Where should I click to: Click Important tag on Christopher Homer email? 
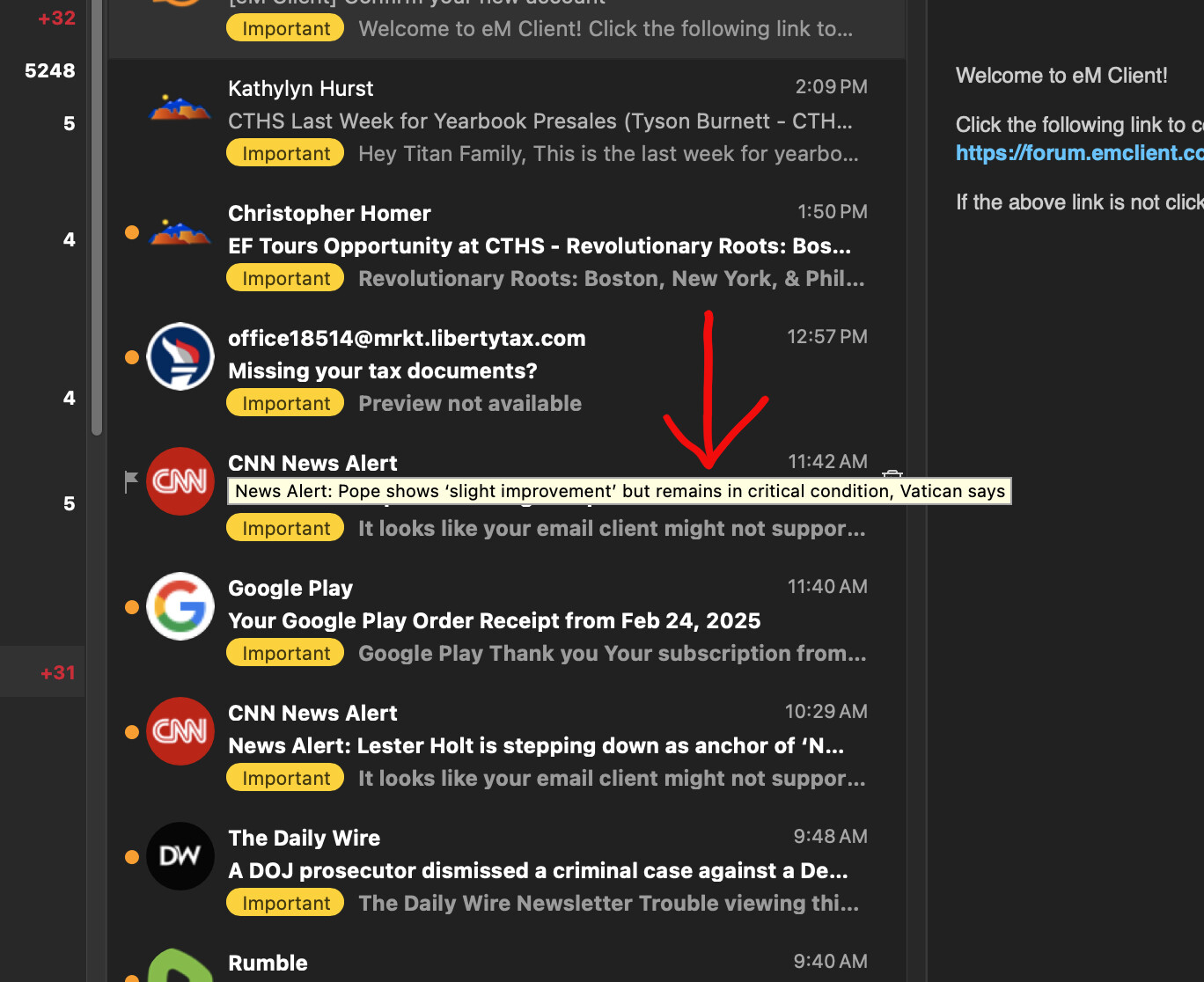click(x=285, y=278)
